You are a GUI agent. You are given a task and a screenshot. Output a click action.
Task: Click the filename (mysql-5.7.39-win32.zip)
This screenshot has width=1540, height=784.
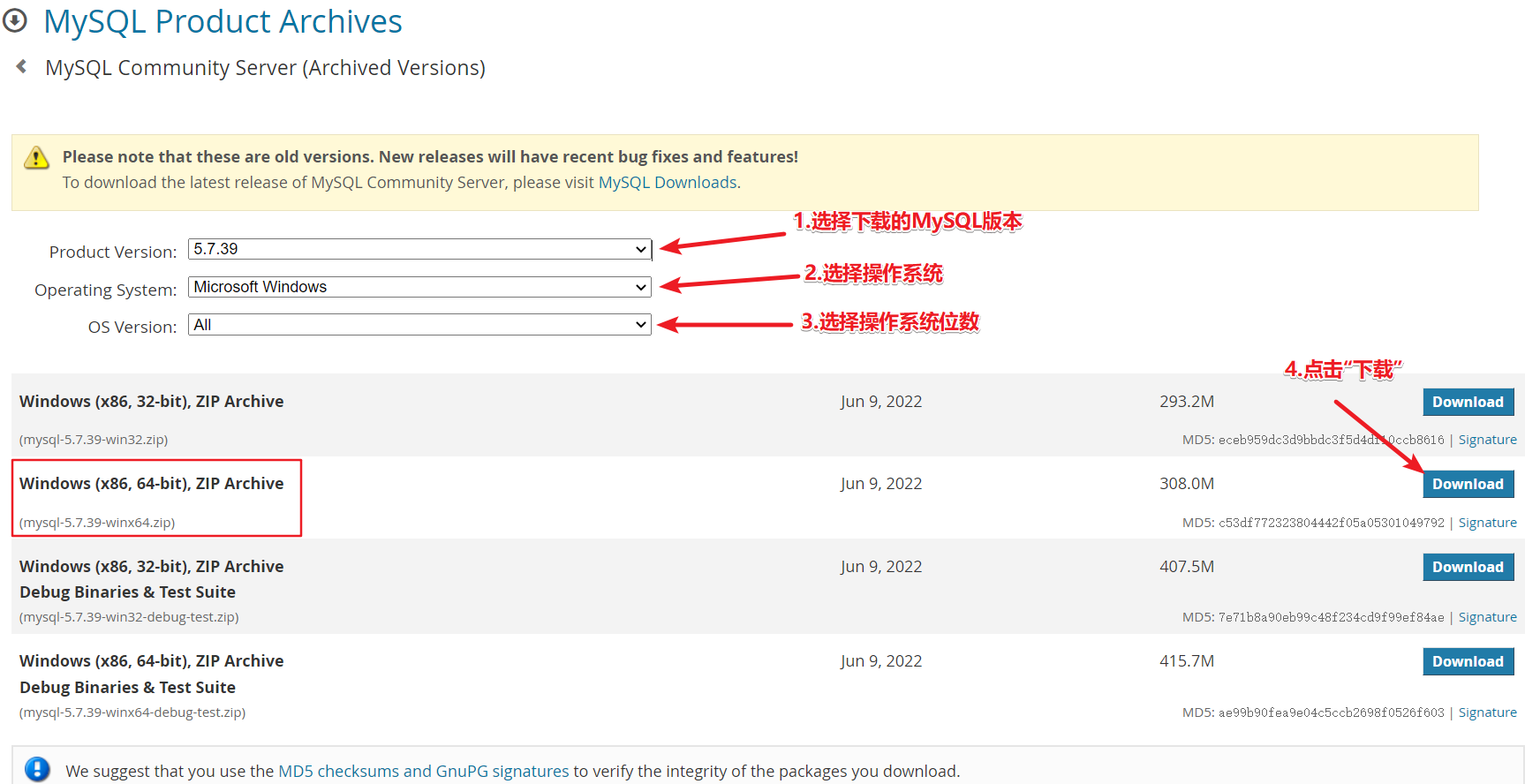coord(94,440)
